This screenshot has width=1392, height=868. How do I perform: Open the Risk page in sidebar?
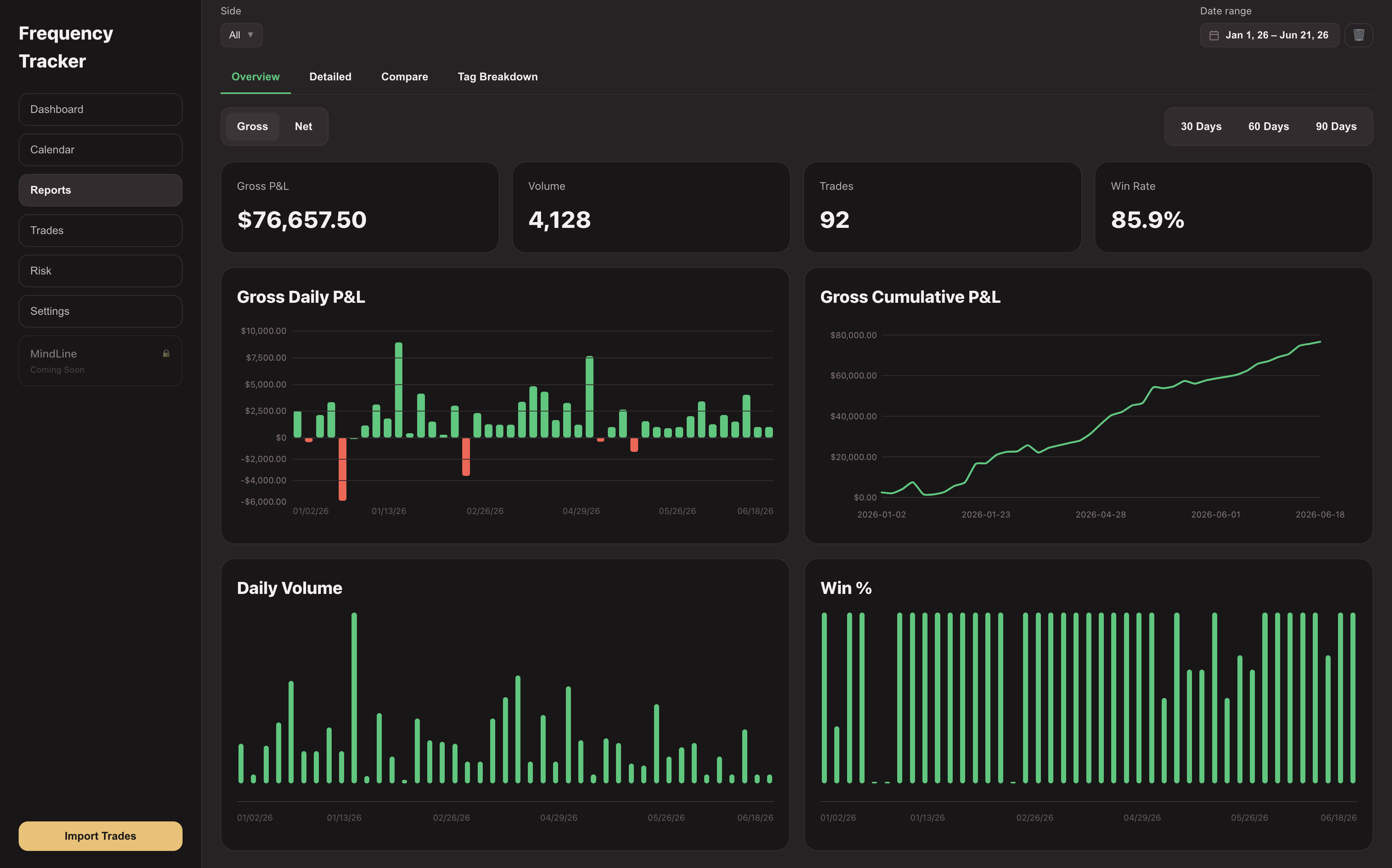[x=101, y=271]
